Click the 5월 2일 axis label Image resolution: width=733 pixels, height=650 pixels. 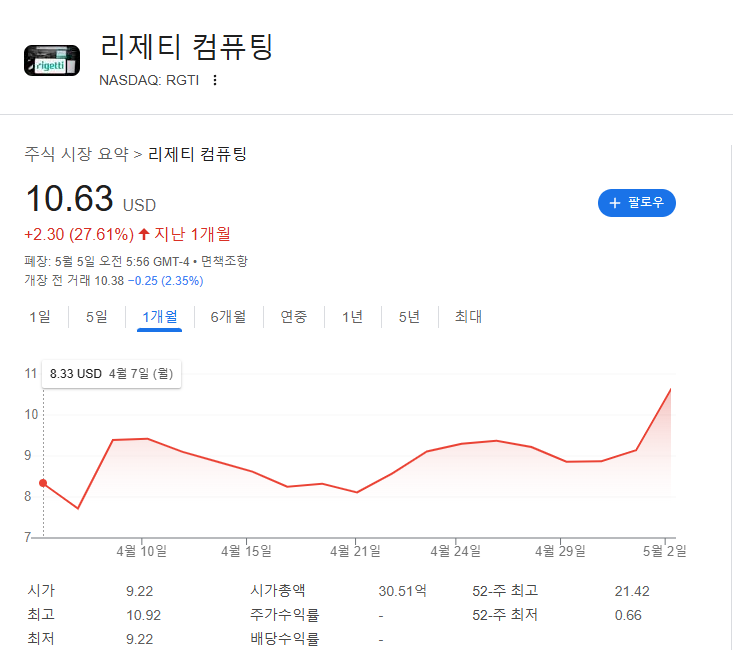pyautogui.click(x=664, y=551)
